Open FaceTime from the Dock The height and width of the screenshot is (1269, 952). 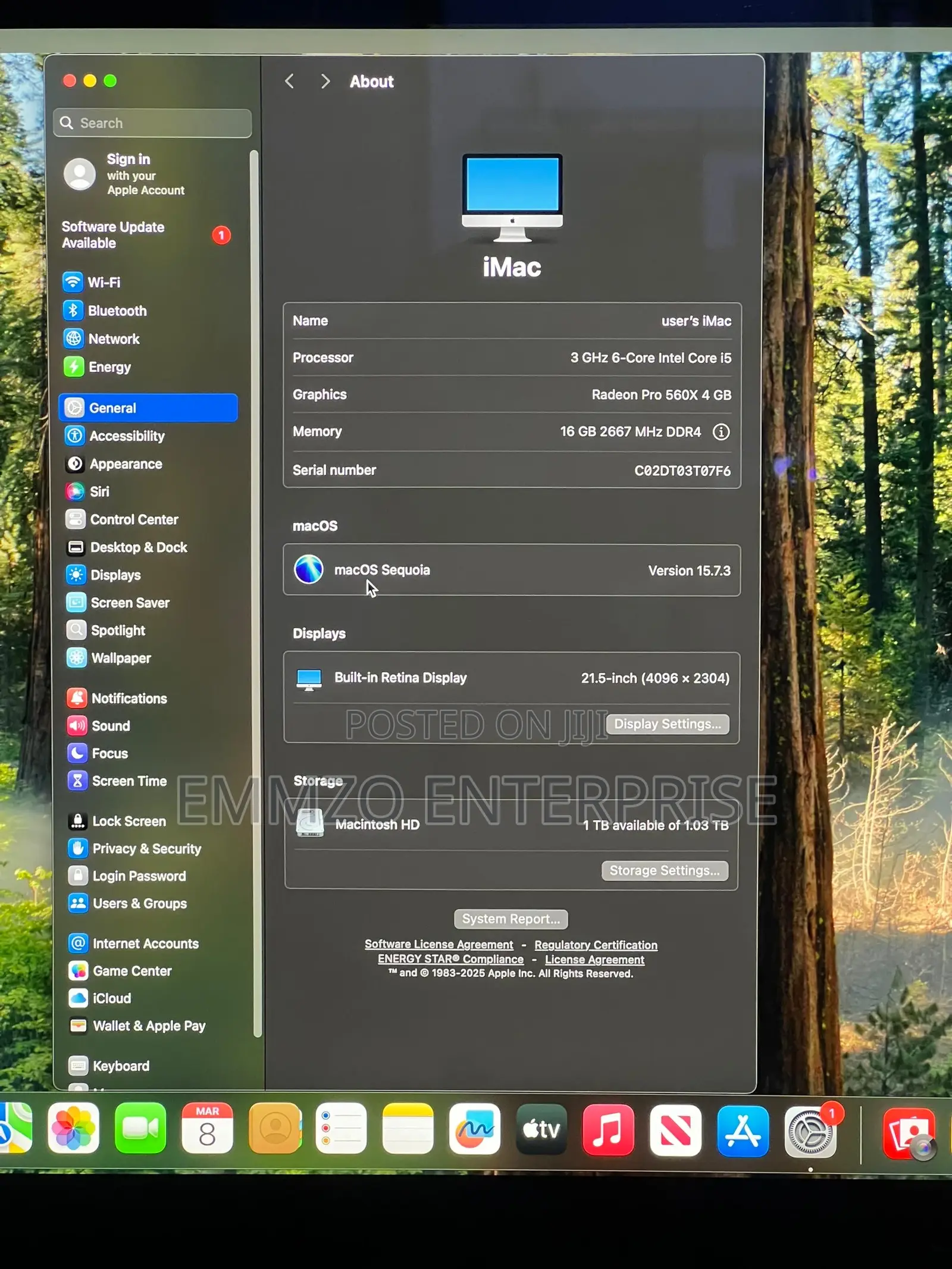tap(140, 1128)
